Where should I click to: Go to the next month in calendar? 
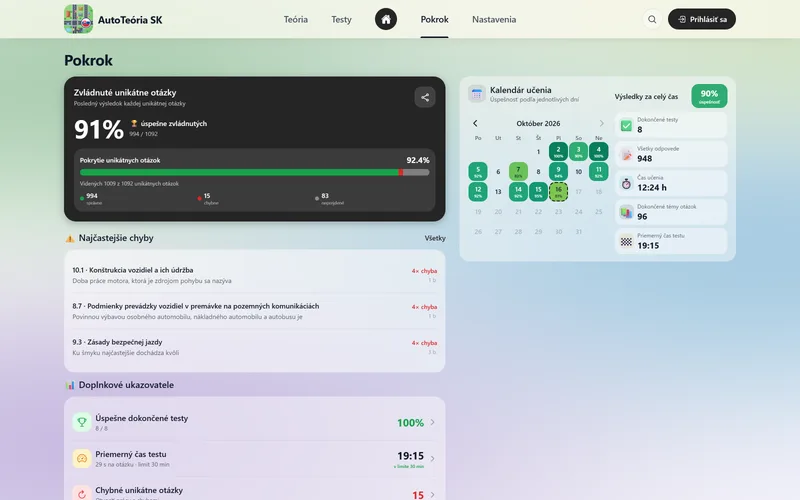tap(602, 123)
